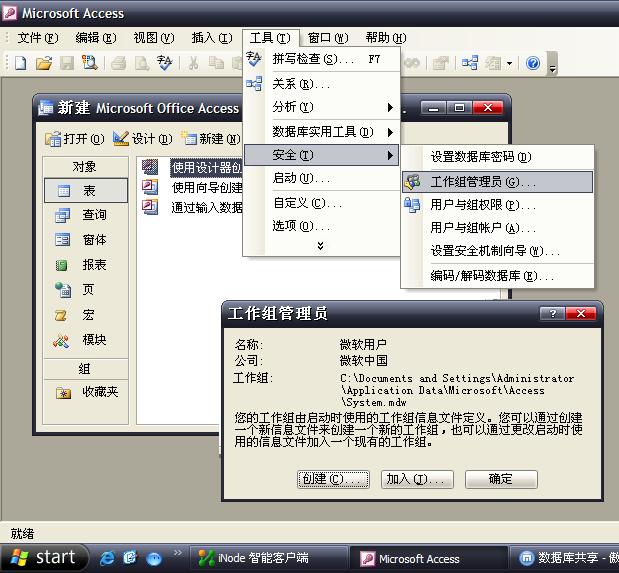
Task: Open the New Object dropdown arrow
Action: point(509,63)
